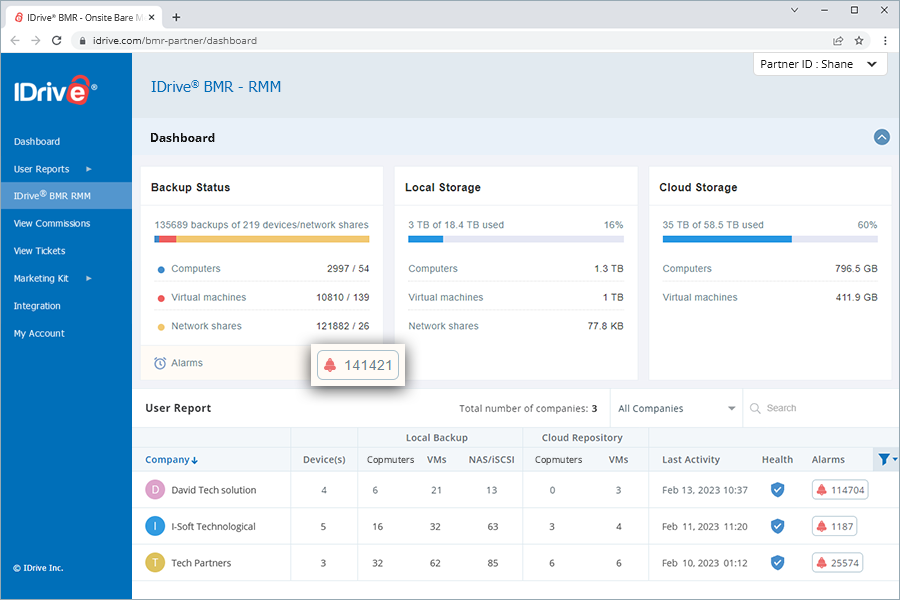Open the David Tech solution company name
Screen dimensions: 900x600
pyautogui.click(x=214, y=490)
